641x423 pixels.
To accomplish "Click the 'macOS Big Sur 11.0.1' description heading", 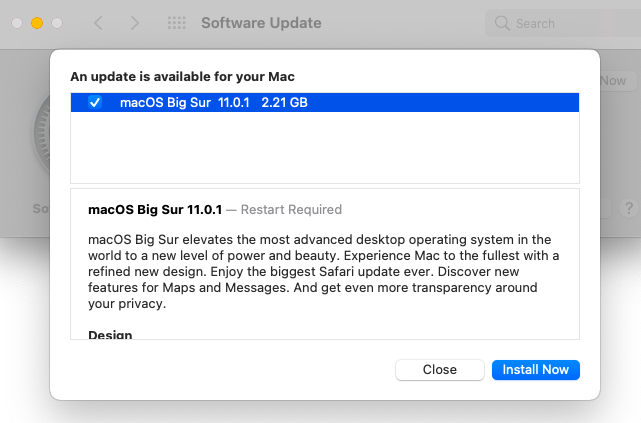I will [x=155, y=209].
